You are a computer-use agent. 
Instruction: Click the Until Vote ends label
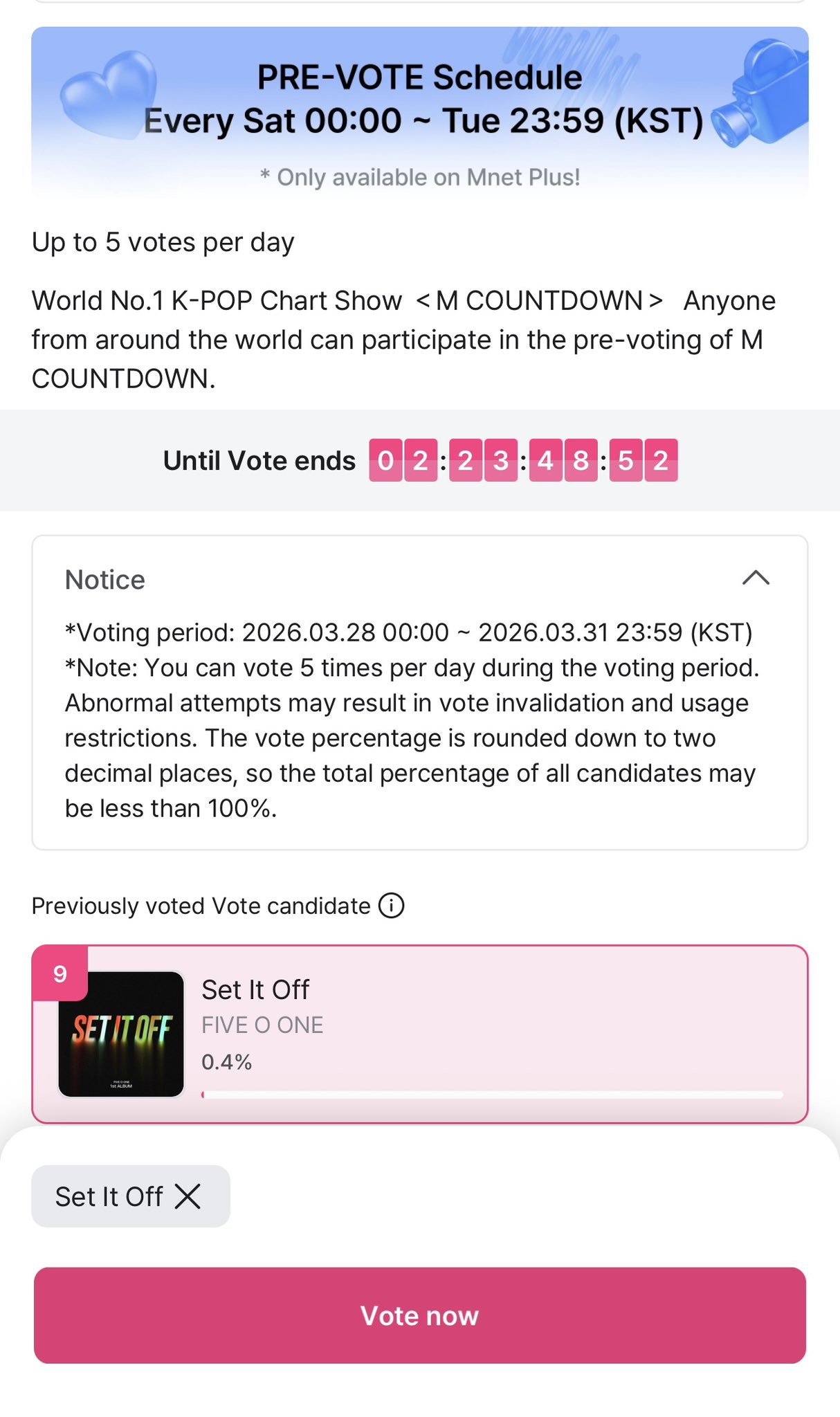(x=259, y=461)
